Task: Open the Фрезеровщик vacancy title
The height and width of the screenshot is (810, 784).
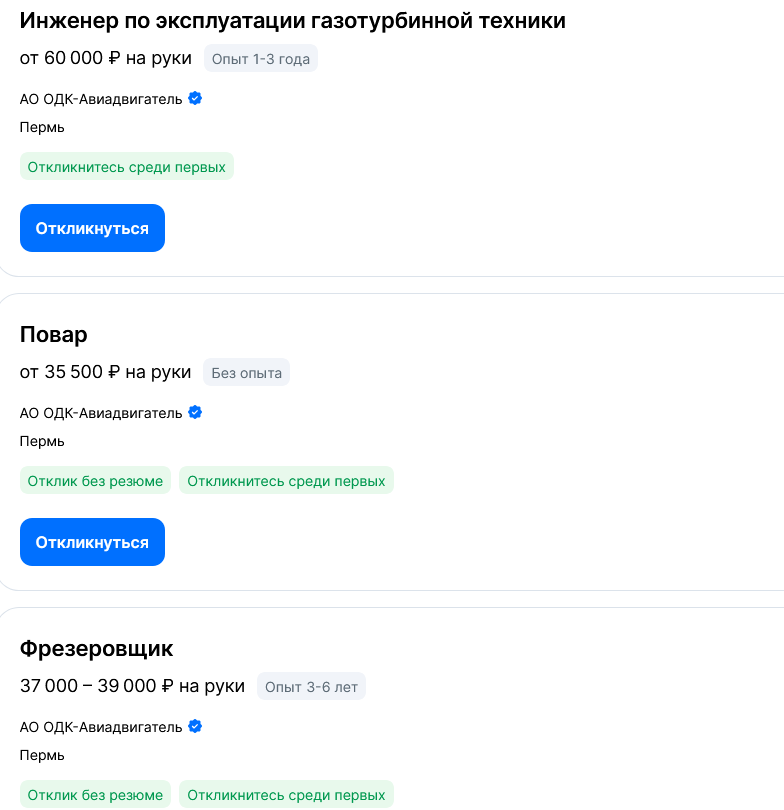Action: coord(97,649)
